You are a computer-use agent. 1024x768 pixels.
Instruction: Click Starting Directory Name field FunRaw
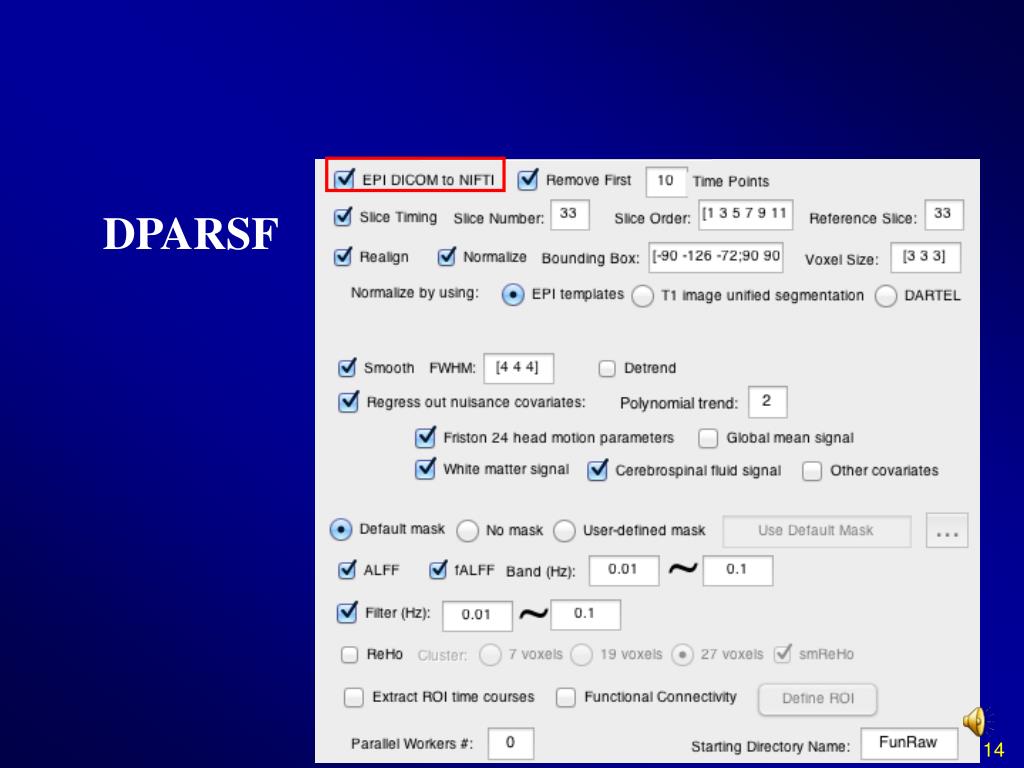pyautogui.click(x=909, y=743)
